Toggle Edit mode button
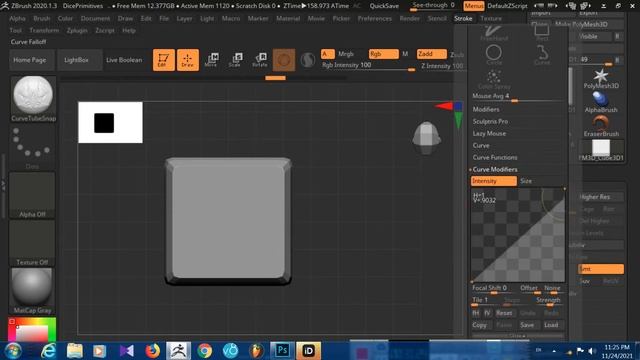640x360 pixels. click(x=164, y=60)
